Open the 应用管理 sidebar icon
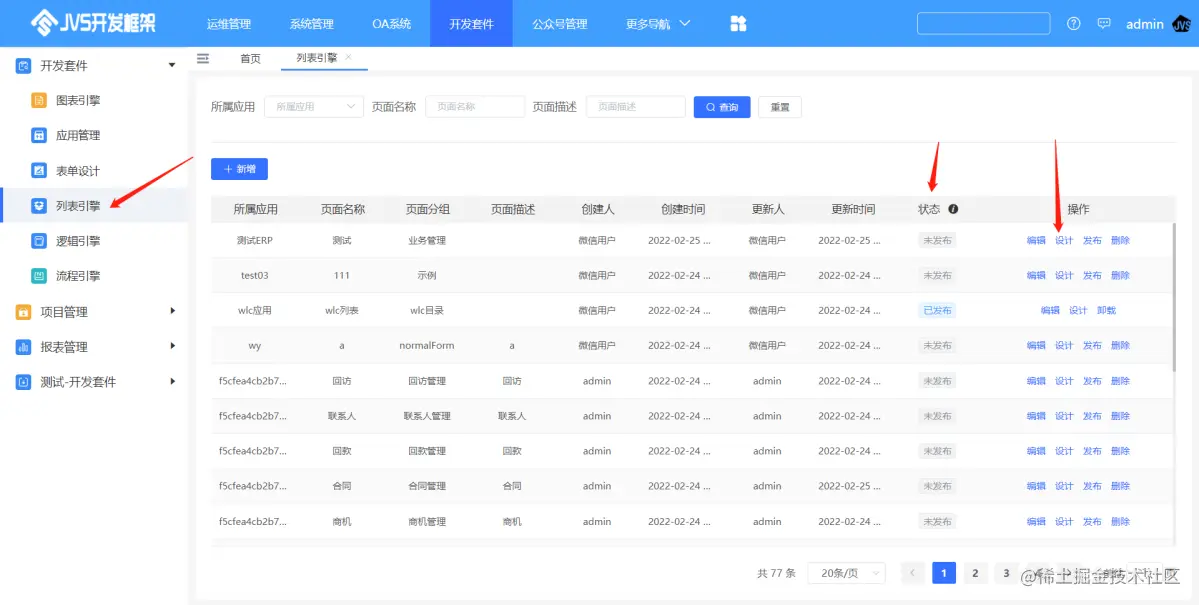 pos(39,135)
